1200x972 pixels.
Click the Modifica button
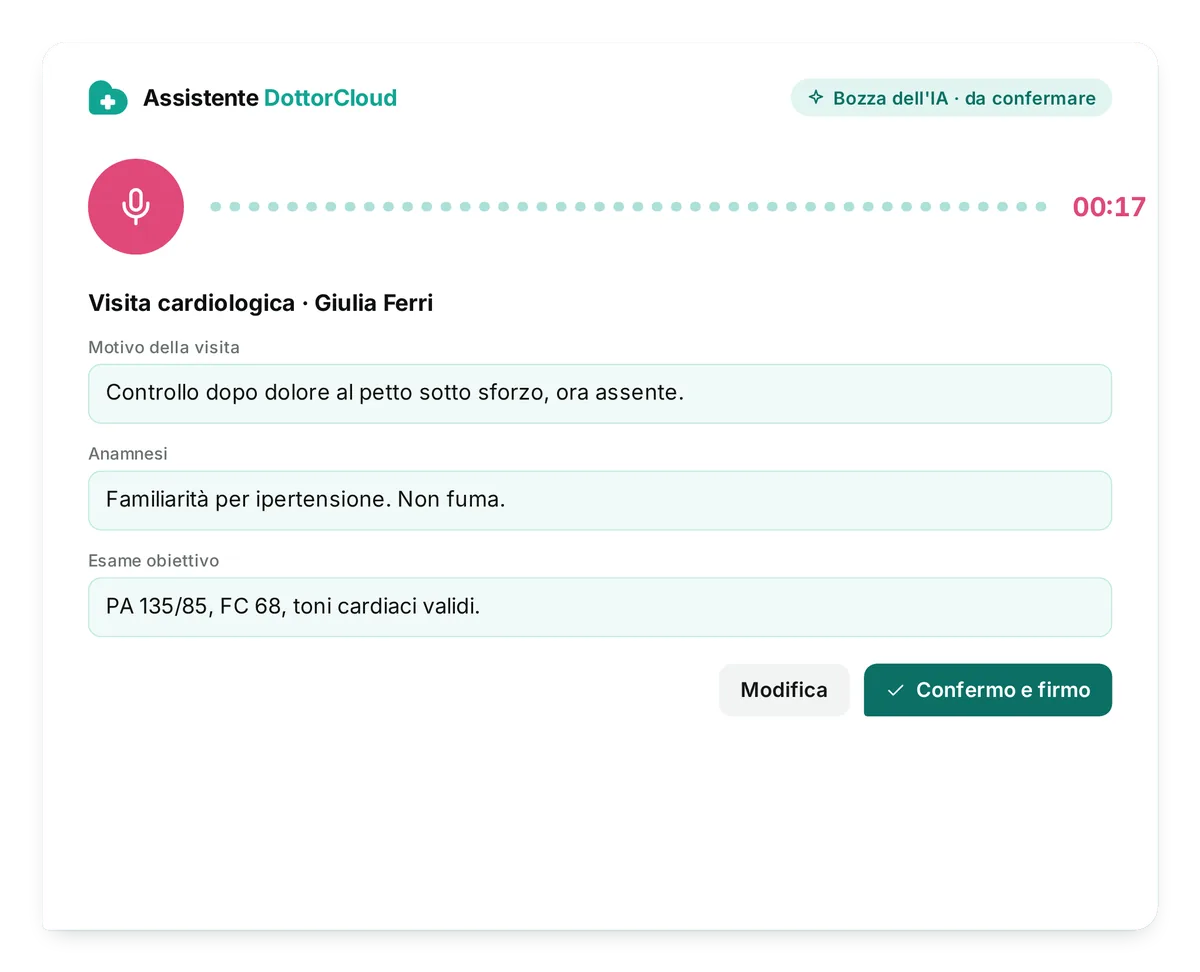(784, 690)
